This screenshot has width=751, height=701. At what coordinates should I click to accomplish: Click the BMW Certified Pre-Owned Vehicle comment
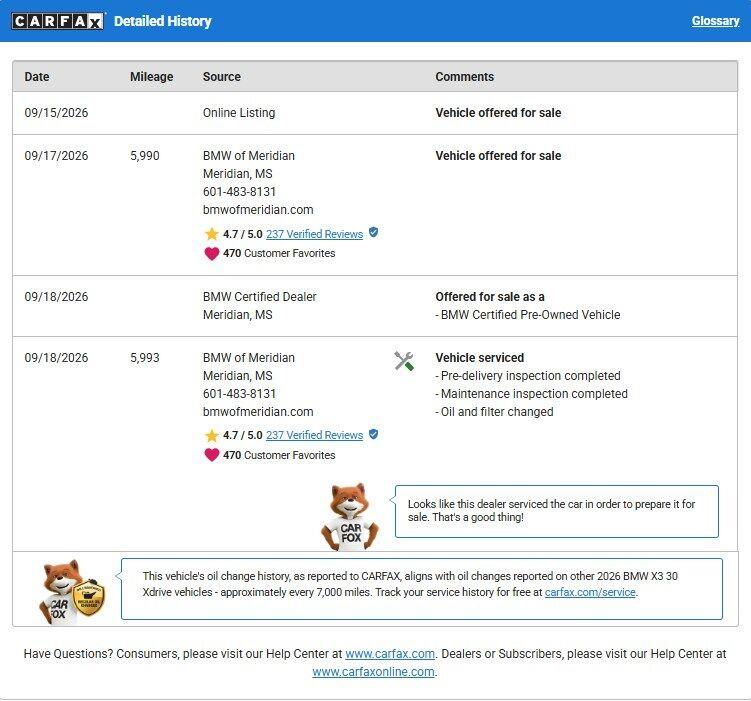point(528,315)
